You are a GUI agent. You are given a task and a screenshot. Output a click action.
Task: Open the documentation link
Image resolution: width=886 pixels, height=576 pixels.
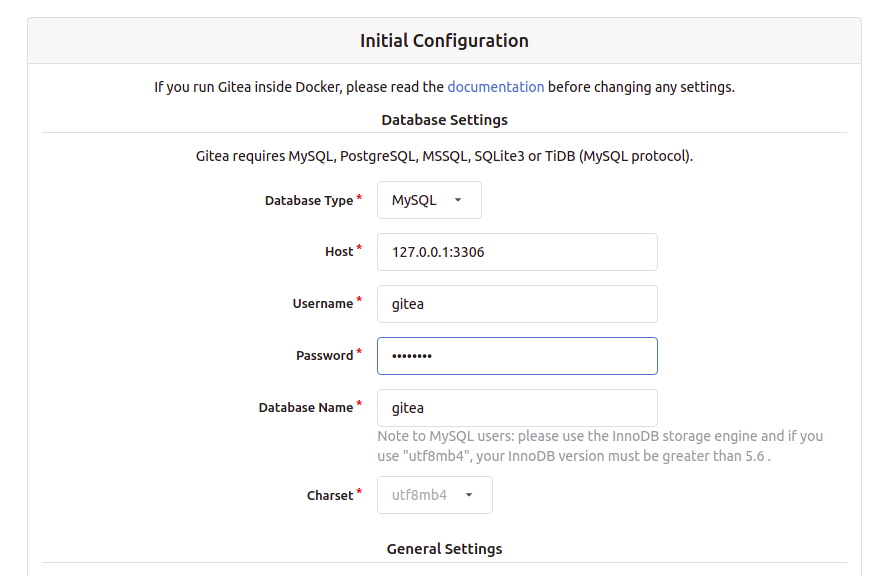(x=496, y=87)
